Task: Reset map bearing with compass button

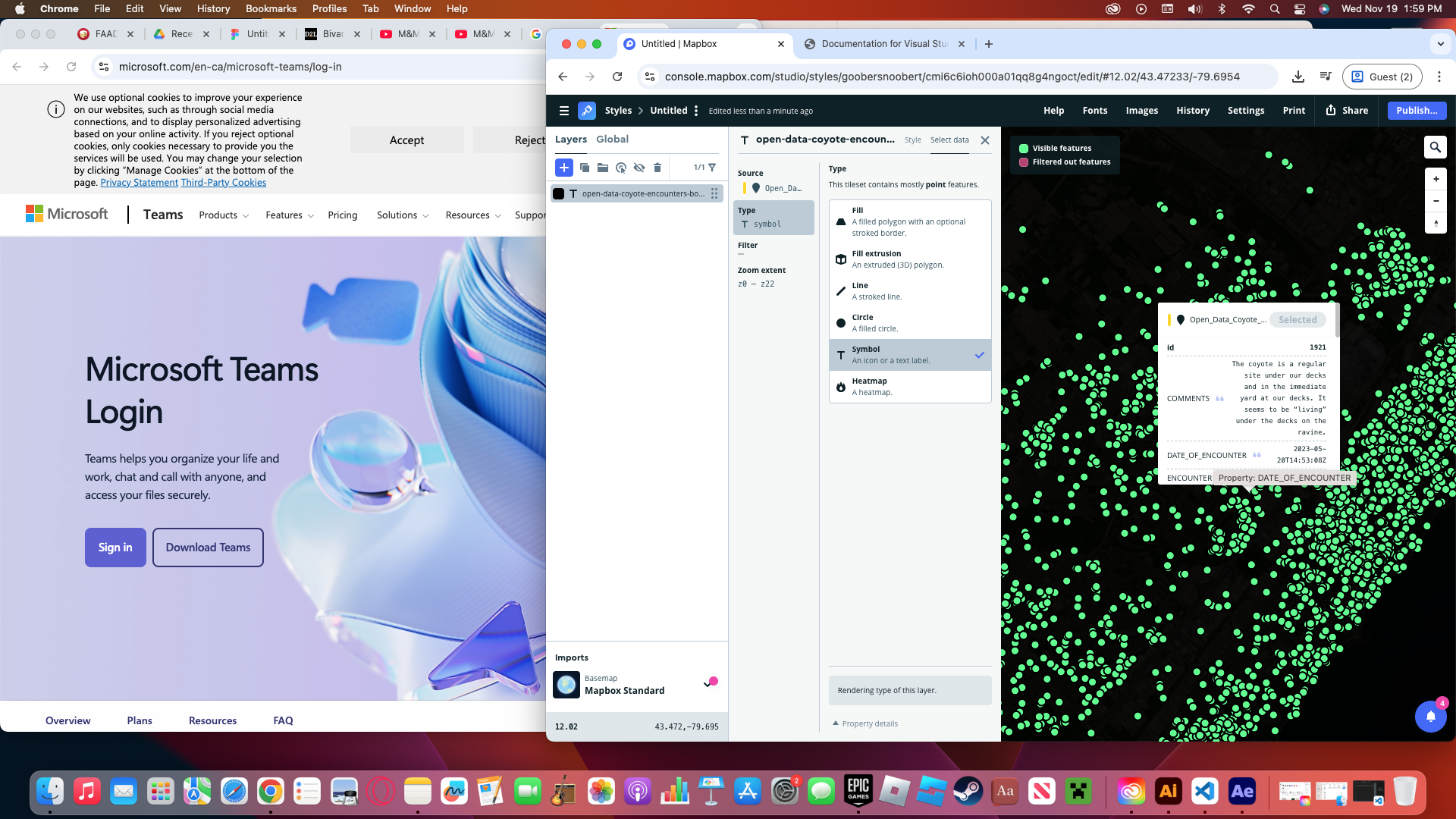Action: (1436, 223)
